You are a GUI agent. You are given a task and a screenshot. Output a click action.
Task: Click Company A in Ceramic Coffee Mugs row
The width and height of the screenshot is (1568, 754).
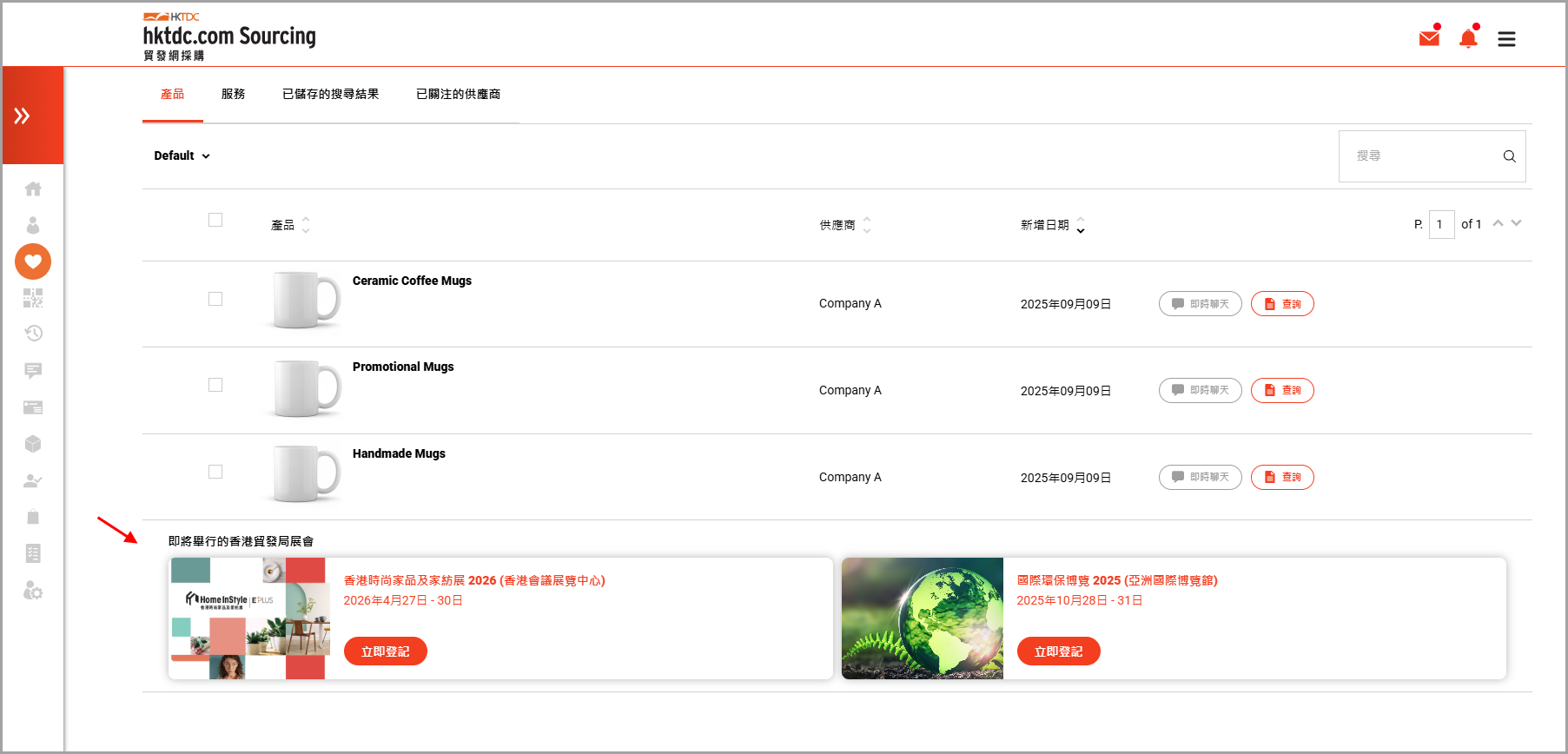point(850,303)
